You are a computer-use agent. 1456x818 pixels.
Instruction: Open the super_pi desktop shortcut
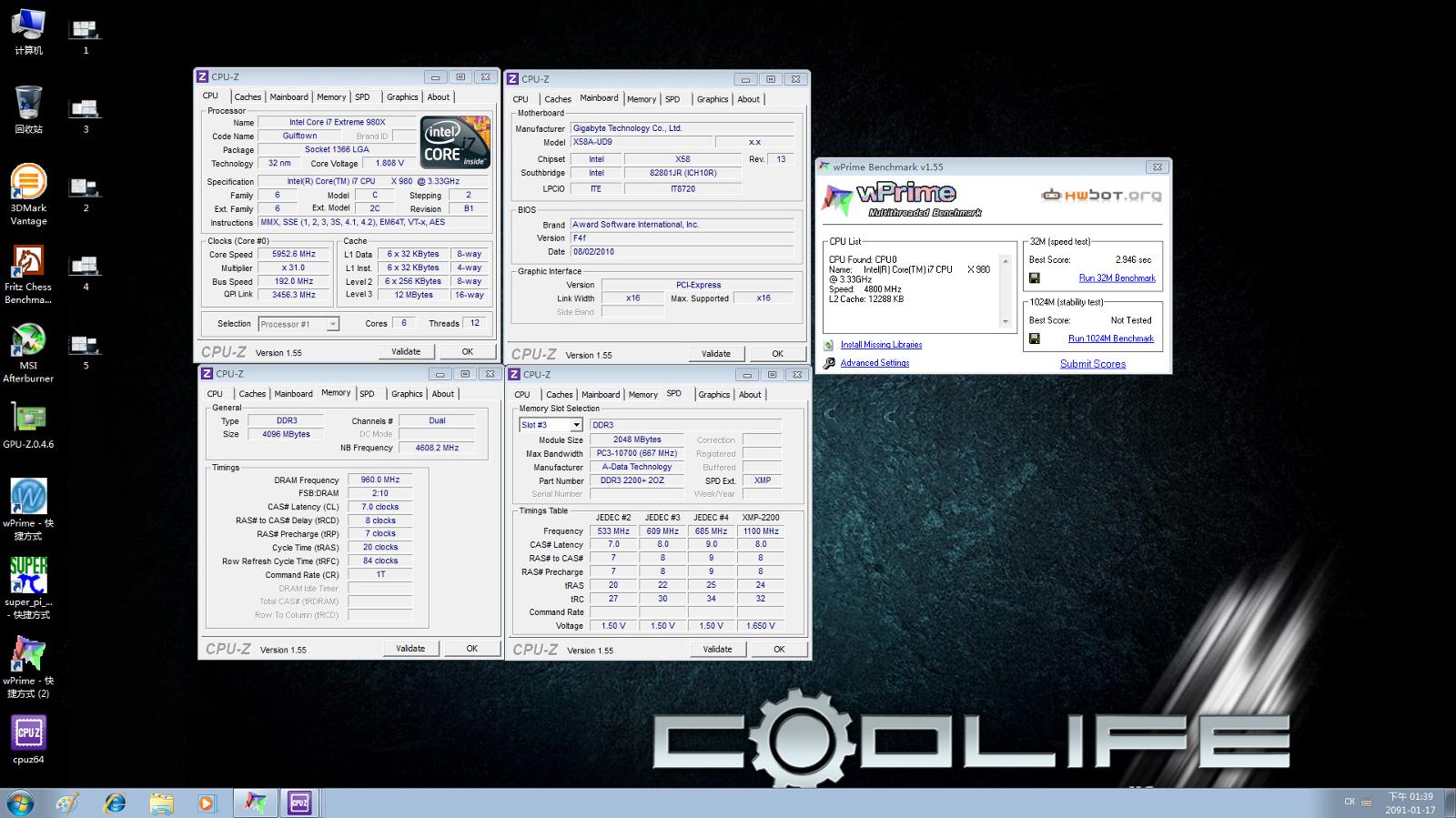pyautogui.click(x=28, y=588)
